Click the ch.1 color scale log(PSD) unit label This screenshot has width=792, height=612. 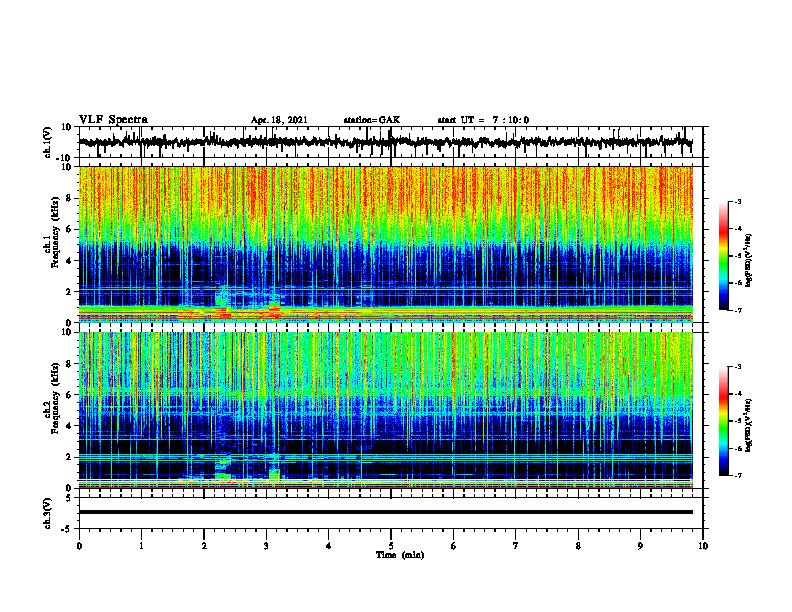click(749, 260)
